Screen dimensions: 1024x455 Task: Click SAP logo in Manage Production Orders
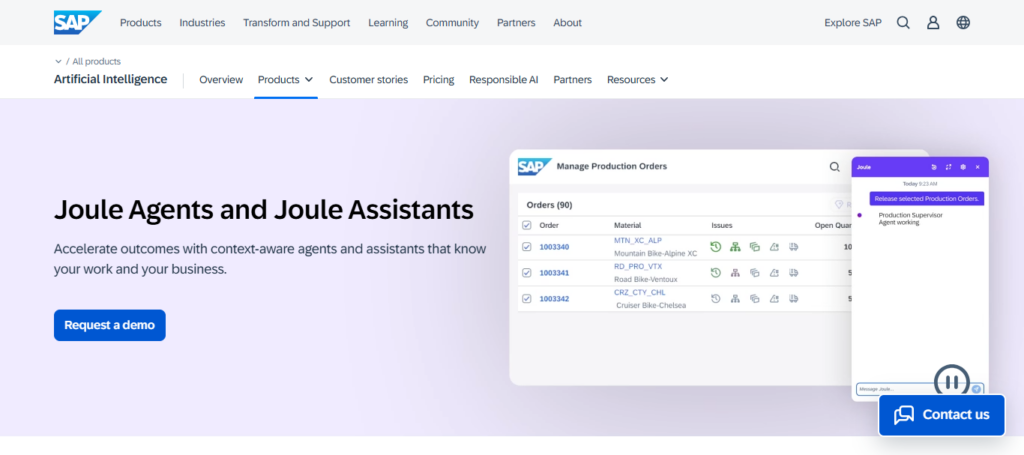[x=534, y=166]
